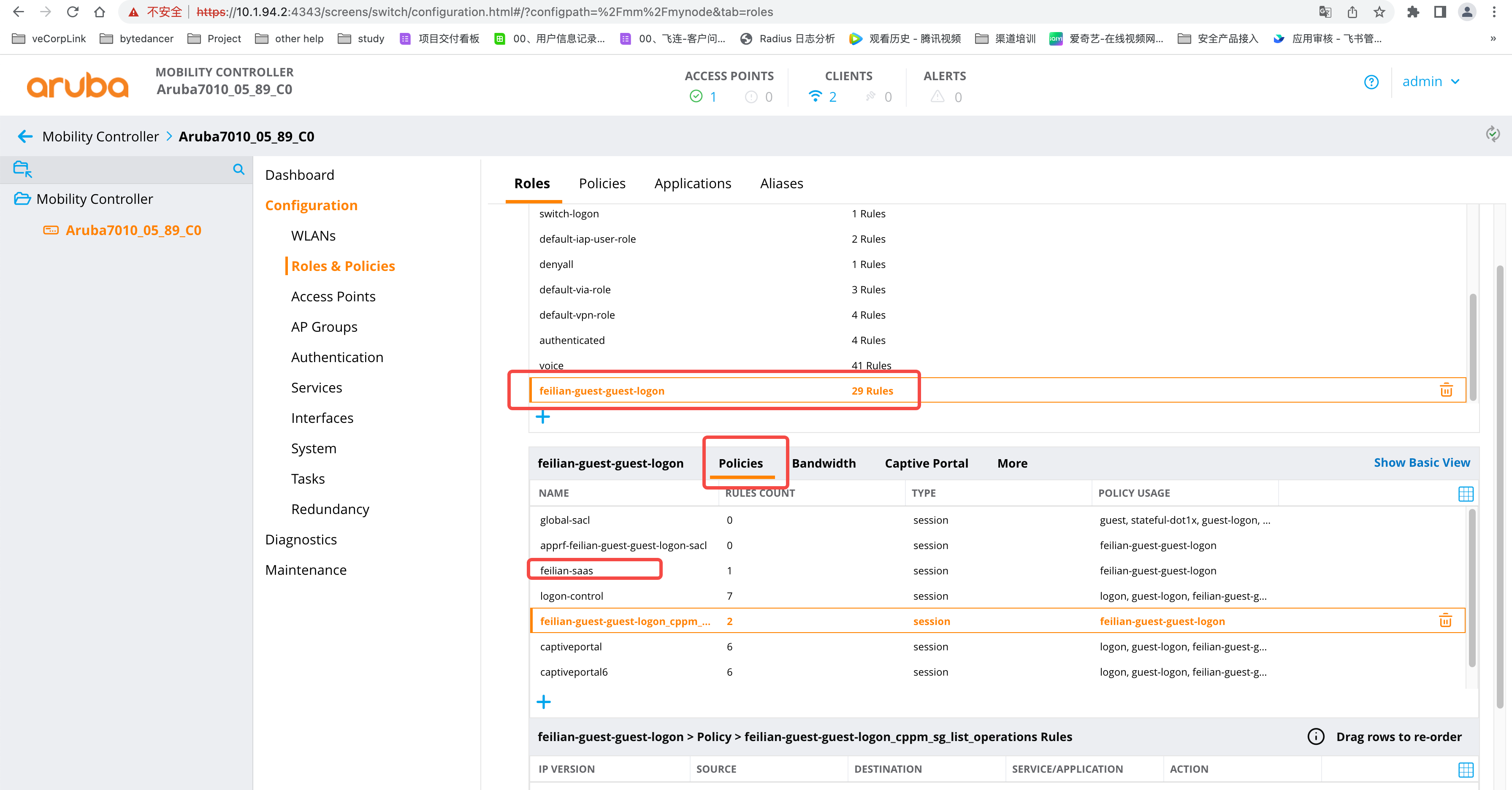1512x790 pixels.
Task: Expand the Mobility Controller folder node
Action: coord(22,199)
